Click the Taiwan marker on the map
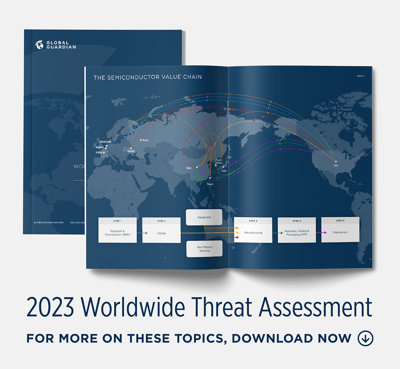 point(210,178)
